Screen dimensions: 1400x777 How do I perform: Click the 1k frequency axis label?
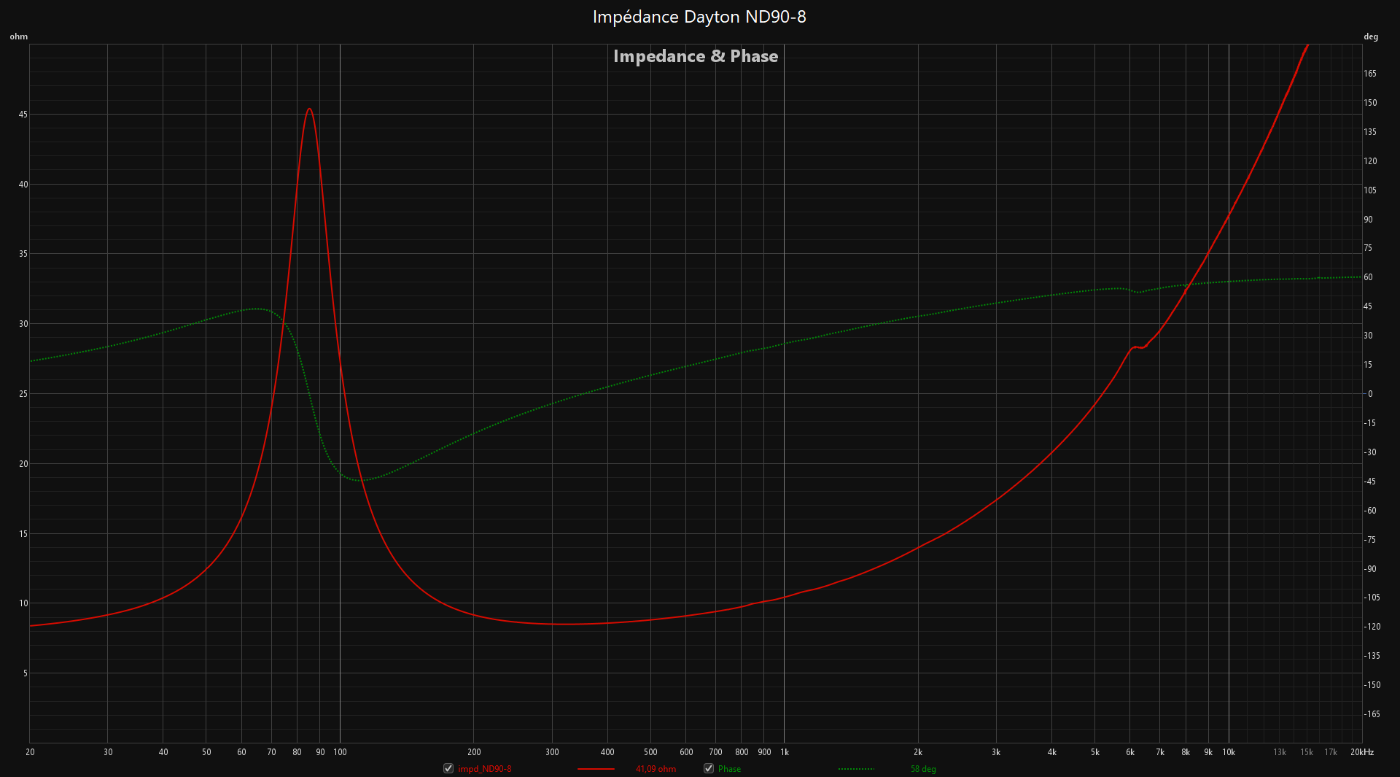tap(784, 752)
